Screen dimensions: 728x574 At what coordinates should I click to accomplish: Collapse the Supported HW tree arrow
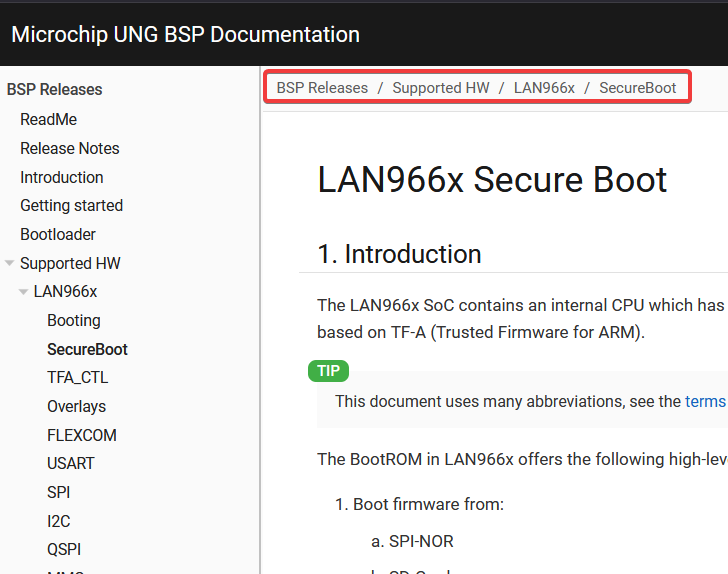(10, 264)
